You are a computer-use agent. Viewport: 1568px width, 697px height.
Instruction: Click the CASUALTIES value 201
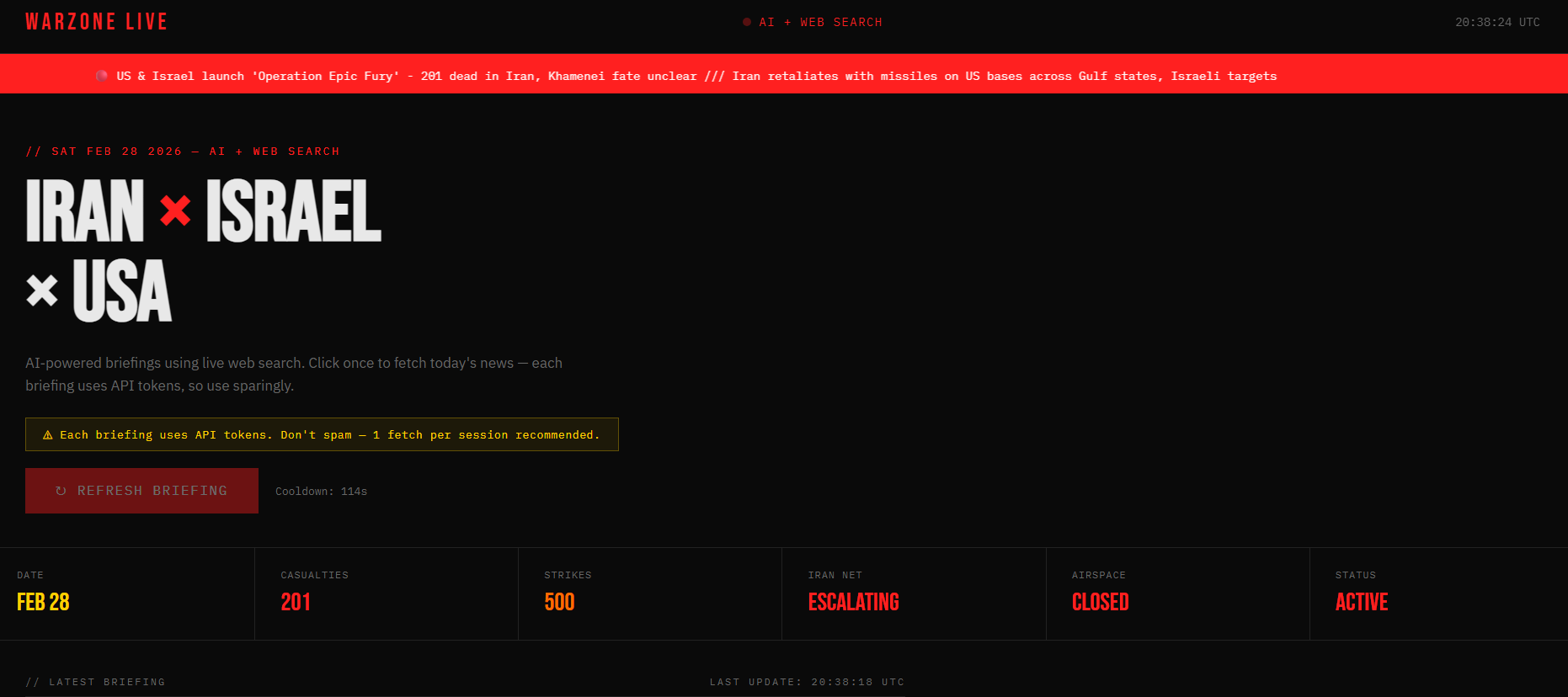pos(296,602)
